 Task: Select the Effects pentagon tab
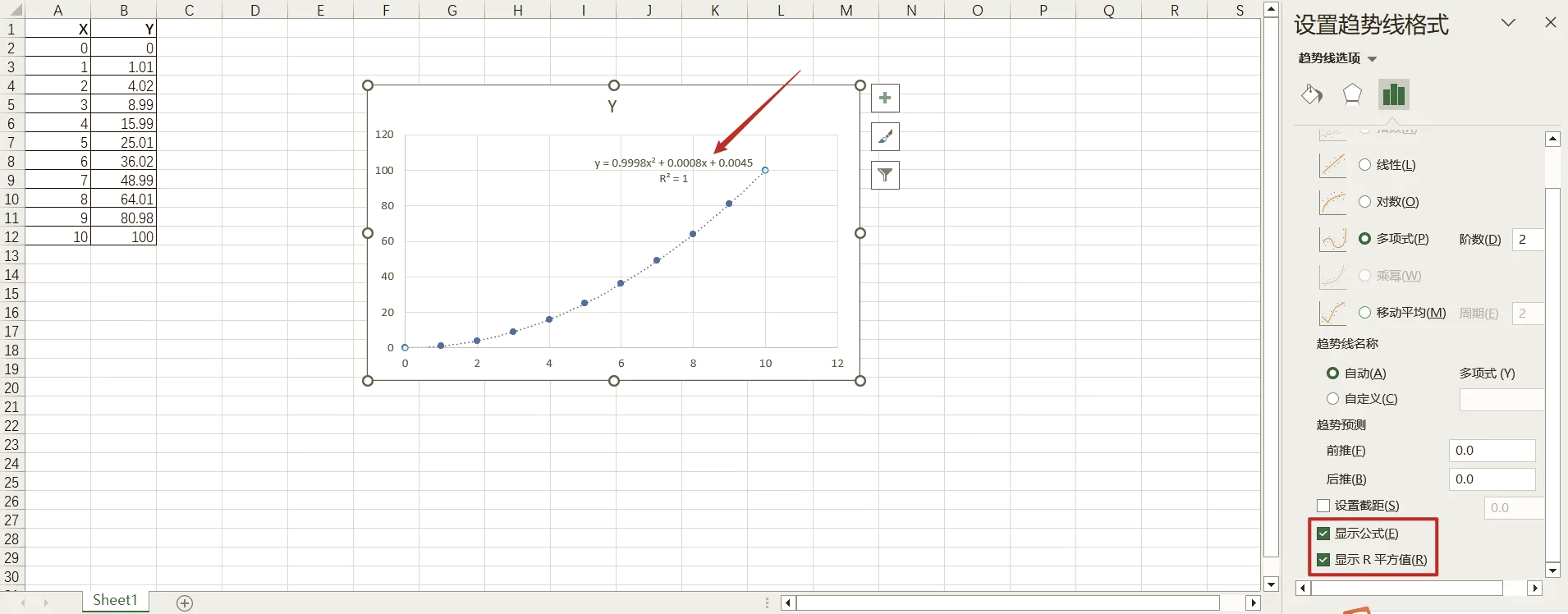click(x=1352, y=94)
